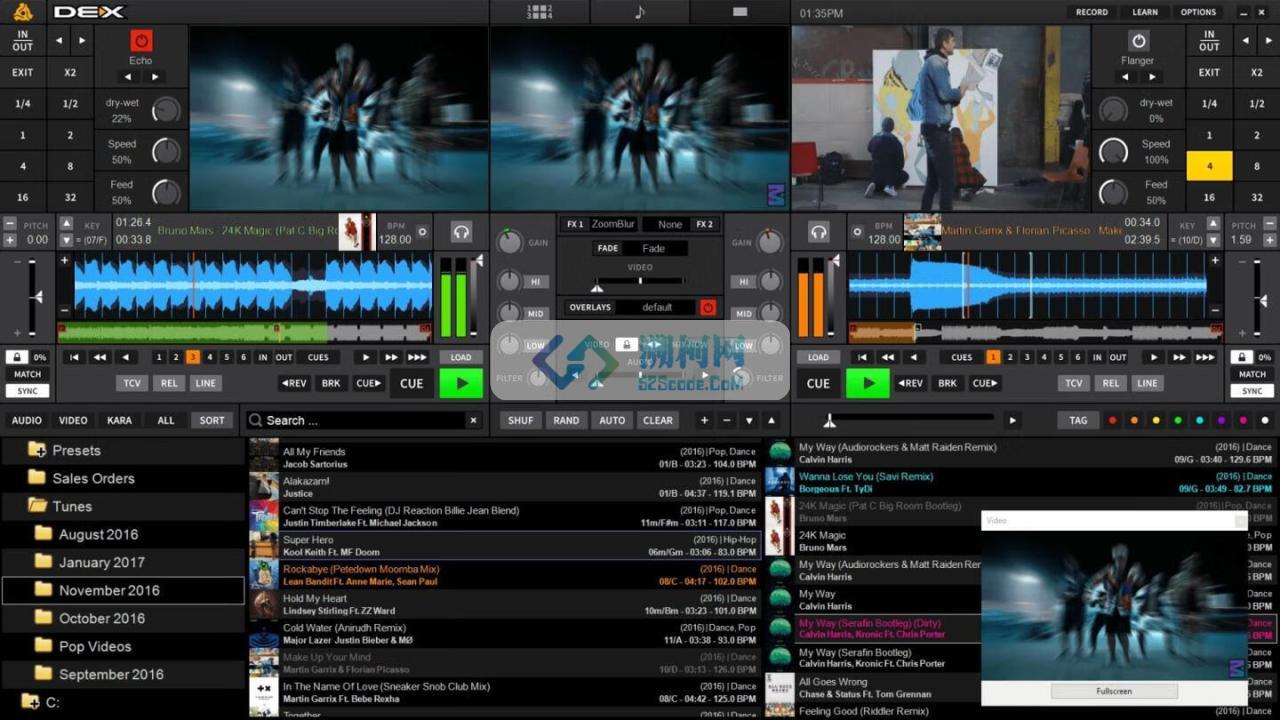The width and height of the screenshot is (1280, 720).
Task: Expand the Presets folder
Action: 37,450
